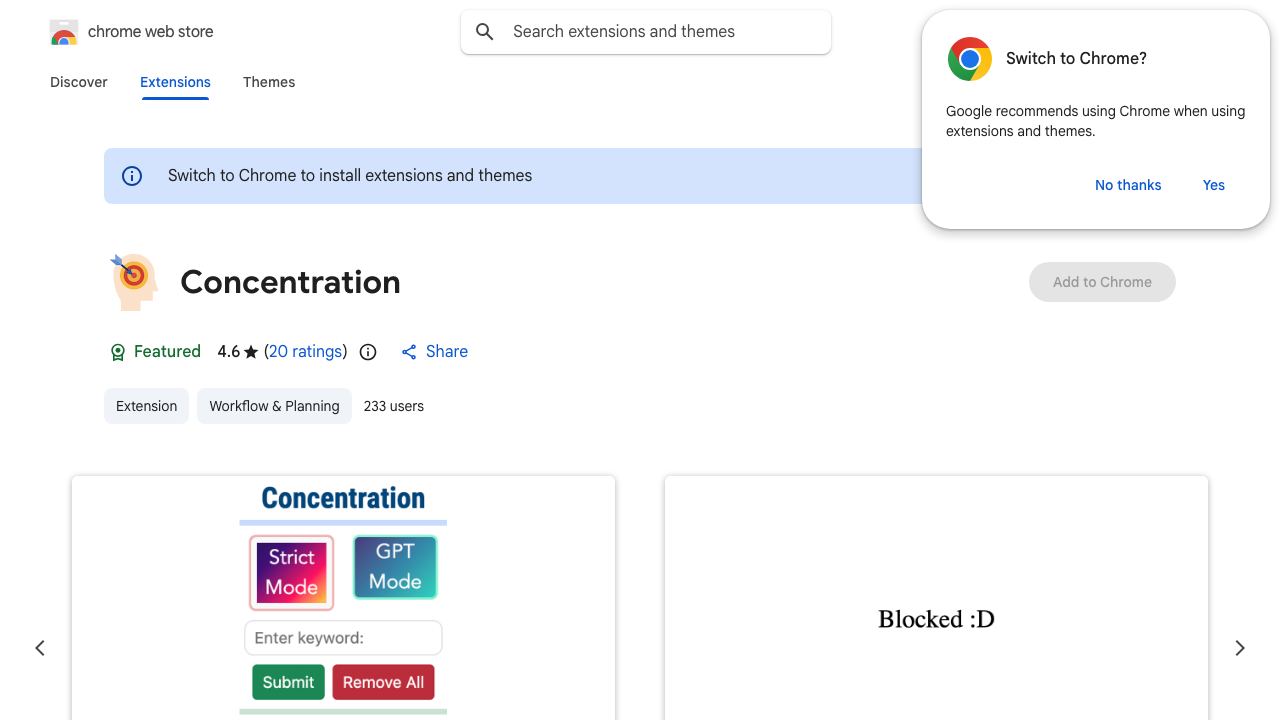This screenshot has height=720, width=1280.
Task: Click the Featured badge icon
Action: (118, 352)
